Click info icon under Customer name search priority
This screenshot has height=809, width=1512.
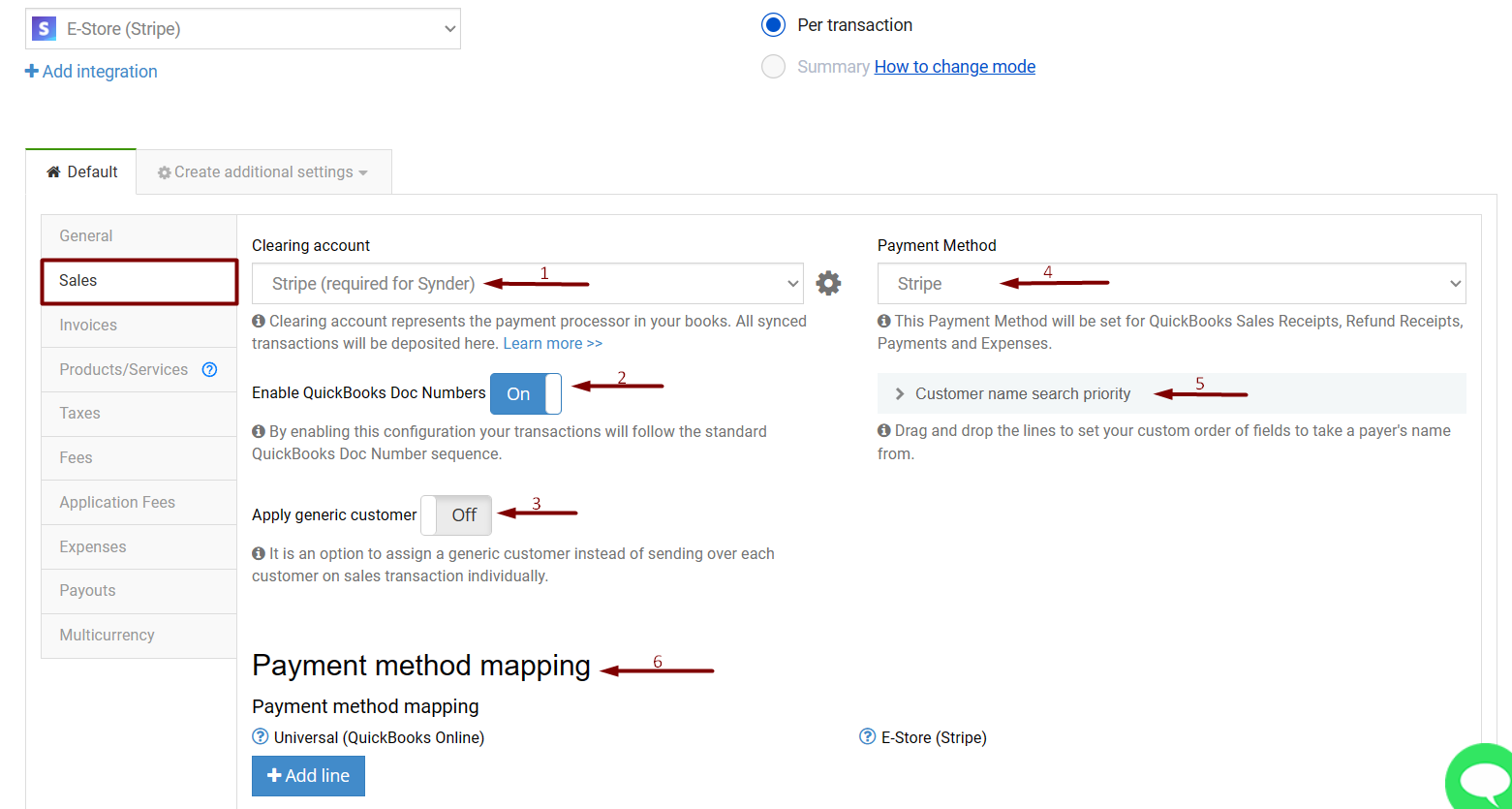(x=884, y=430)
